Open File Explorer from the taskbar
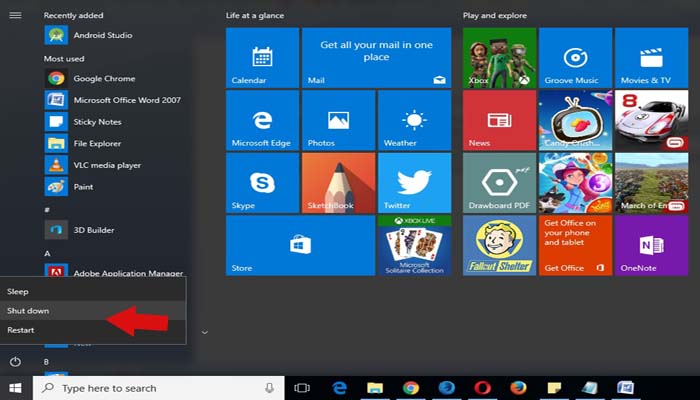Image resolution: width=700 pixels, height=400 pixels. point(375,388)
